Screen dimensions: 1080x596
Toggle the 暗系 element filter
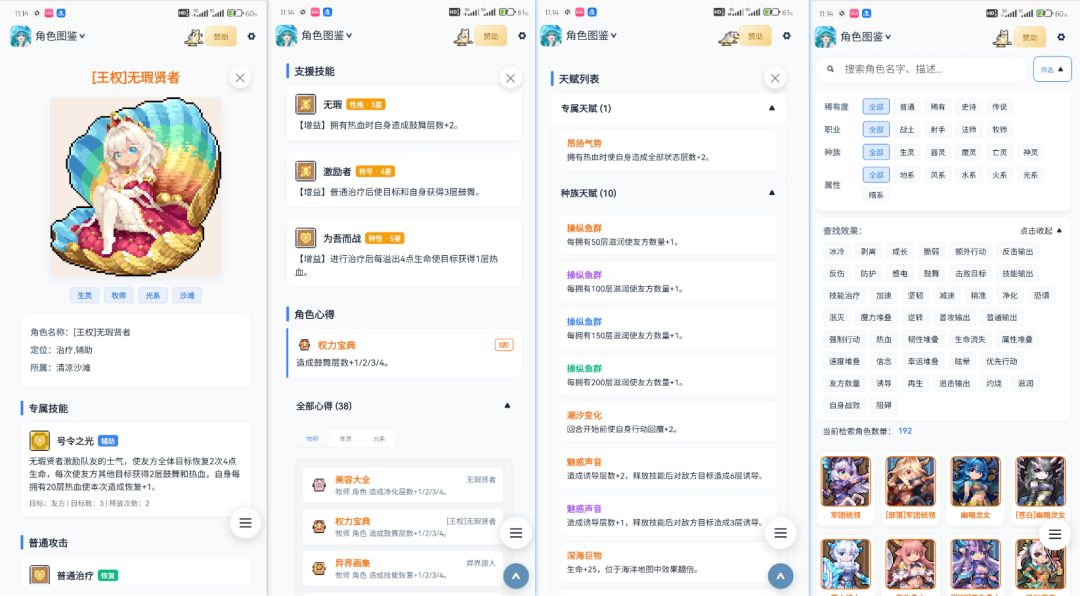(876, 195)
